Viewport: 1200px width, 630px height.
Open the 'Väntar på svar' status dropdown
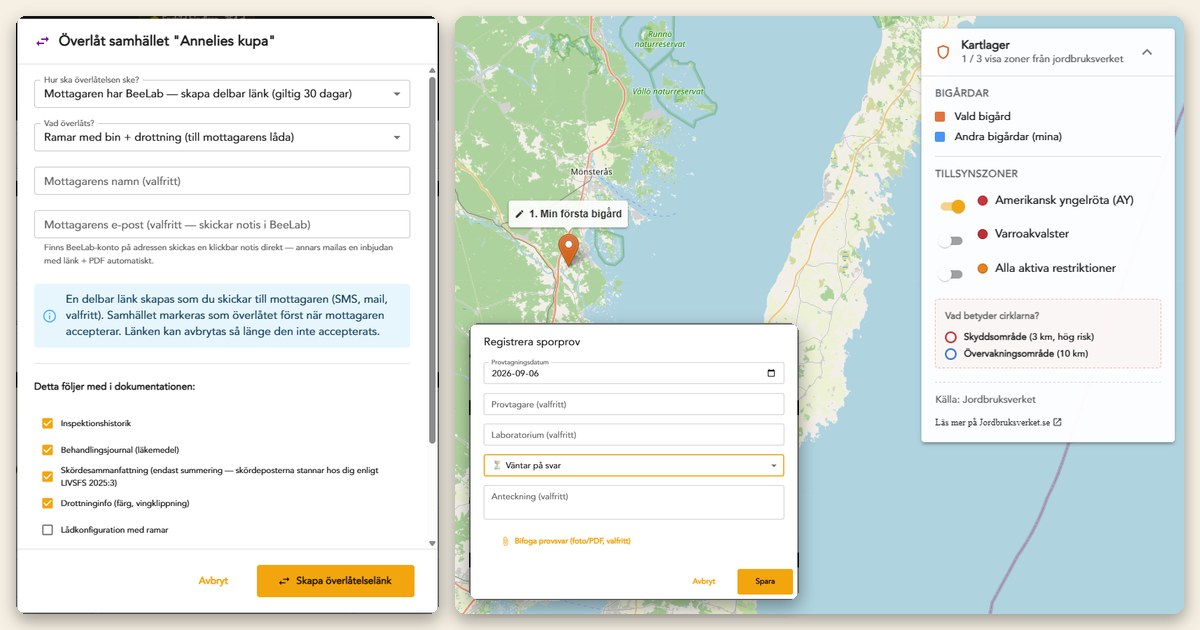[x=634, y=465]
